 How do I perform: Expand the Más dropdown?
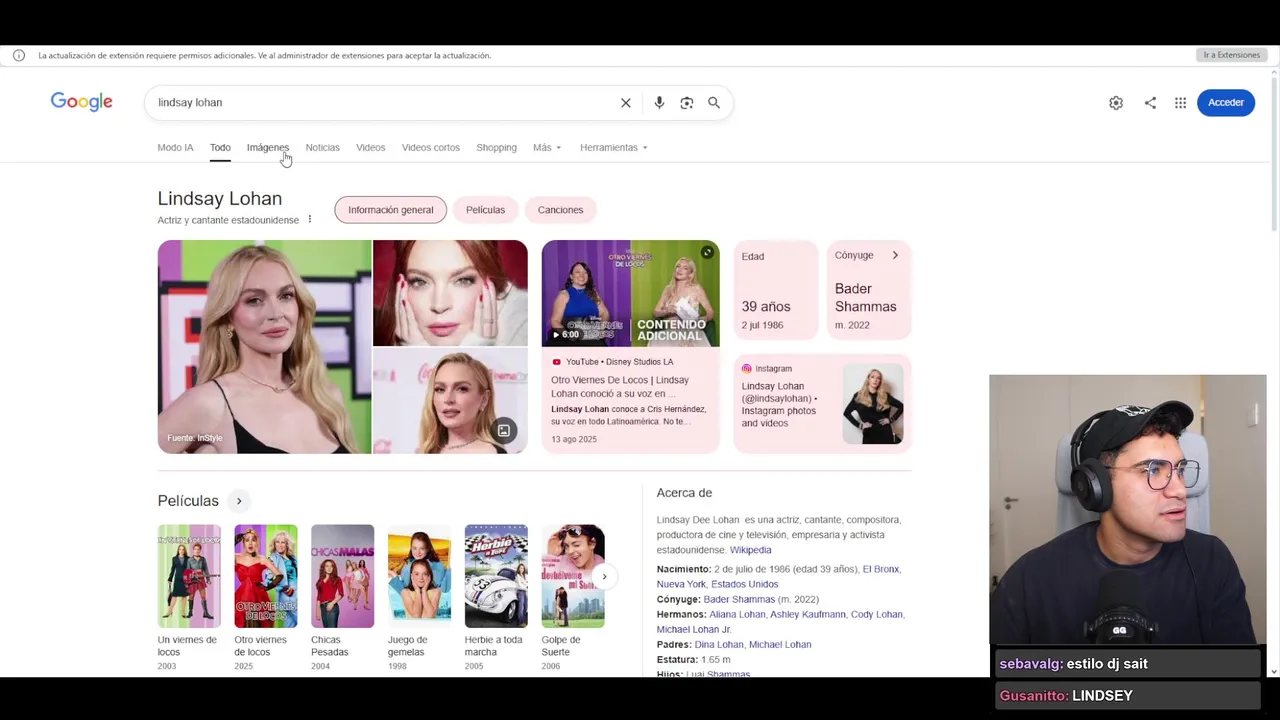[547, 148]
